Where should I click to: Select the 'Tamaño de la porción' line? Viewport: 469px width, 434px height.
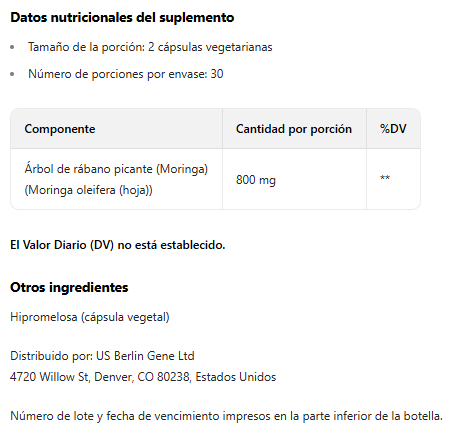[x=150, y=47]
